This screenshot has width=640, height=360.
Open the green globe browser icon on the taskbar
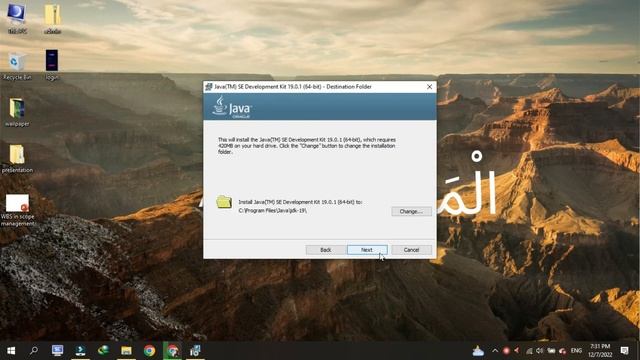tap(103, 351)
